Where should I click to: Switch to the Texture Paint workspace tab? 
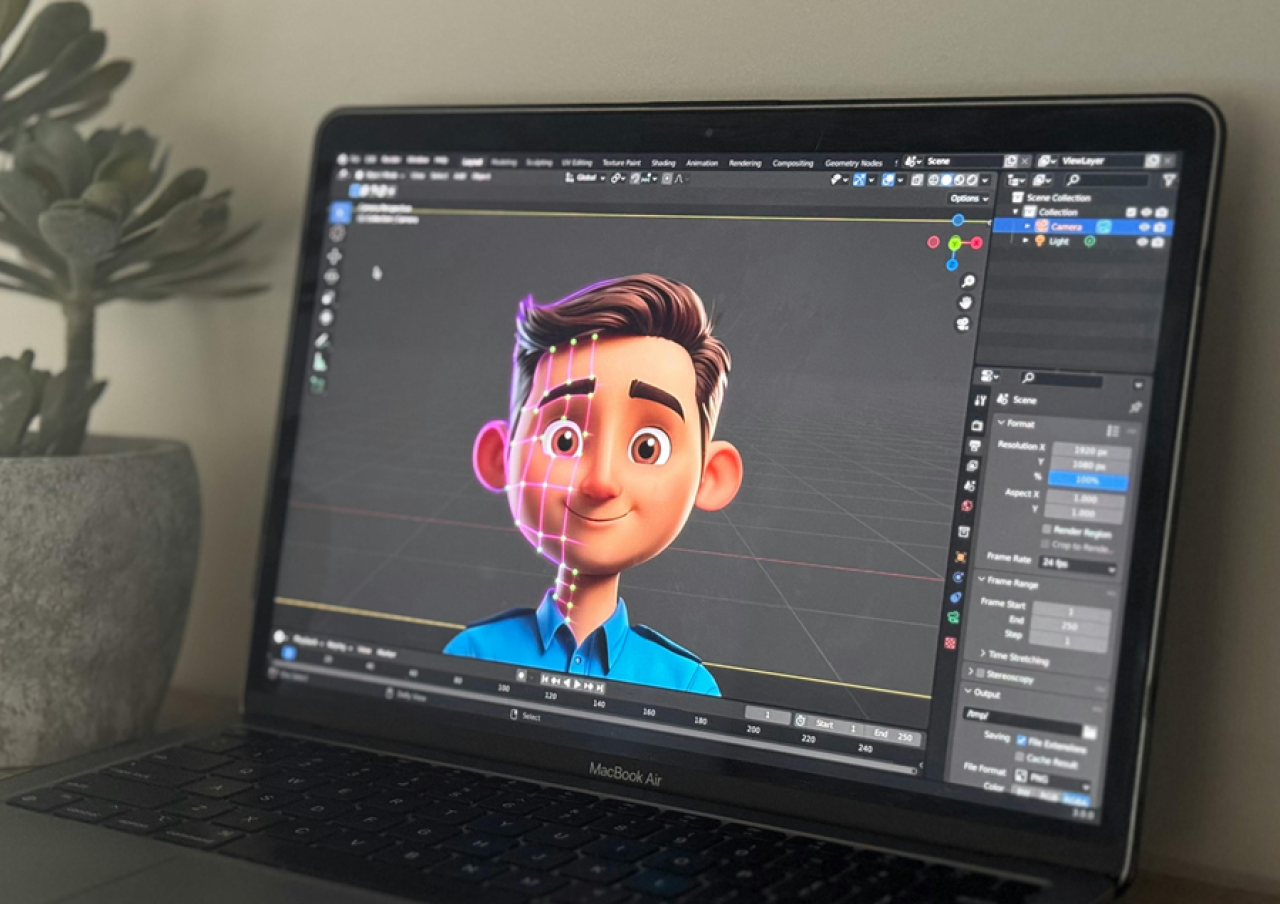(x=621, y=163)
